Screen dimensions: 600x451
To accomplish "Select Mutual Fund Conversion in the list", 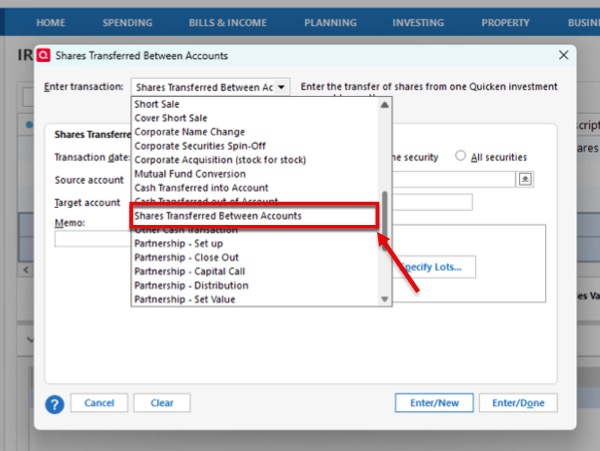I will tap(190, 174).
